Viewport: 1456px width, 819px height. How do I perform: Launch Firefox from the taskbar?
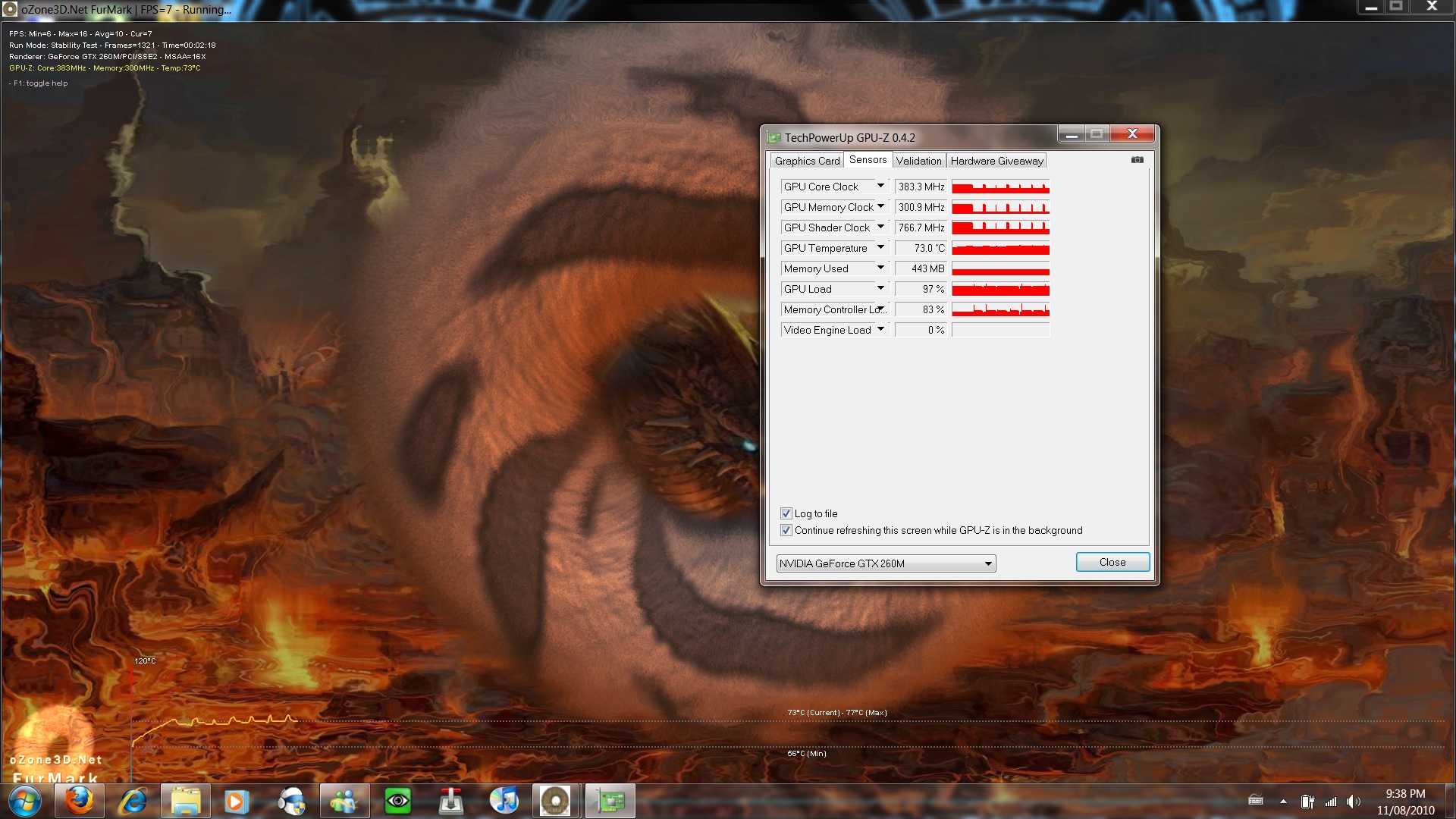[x=79, y=801]
